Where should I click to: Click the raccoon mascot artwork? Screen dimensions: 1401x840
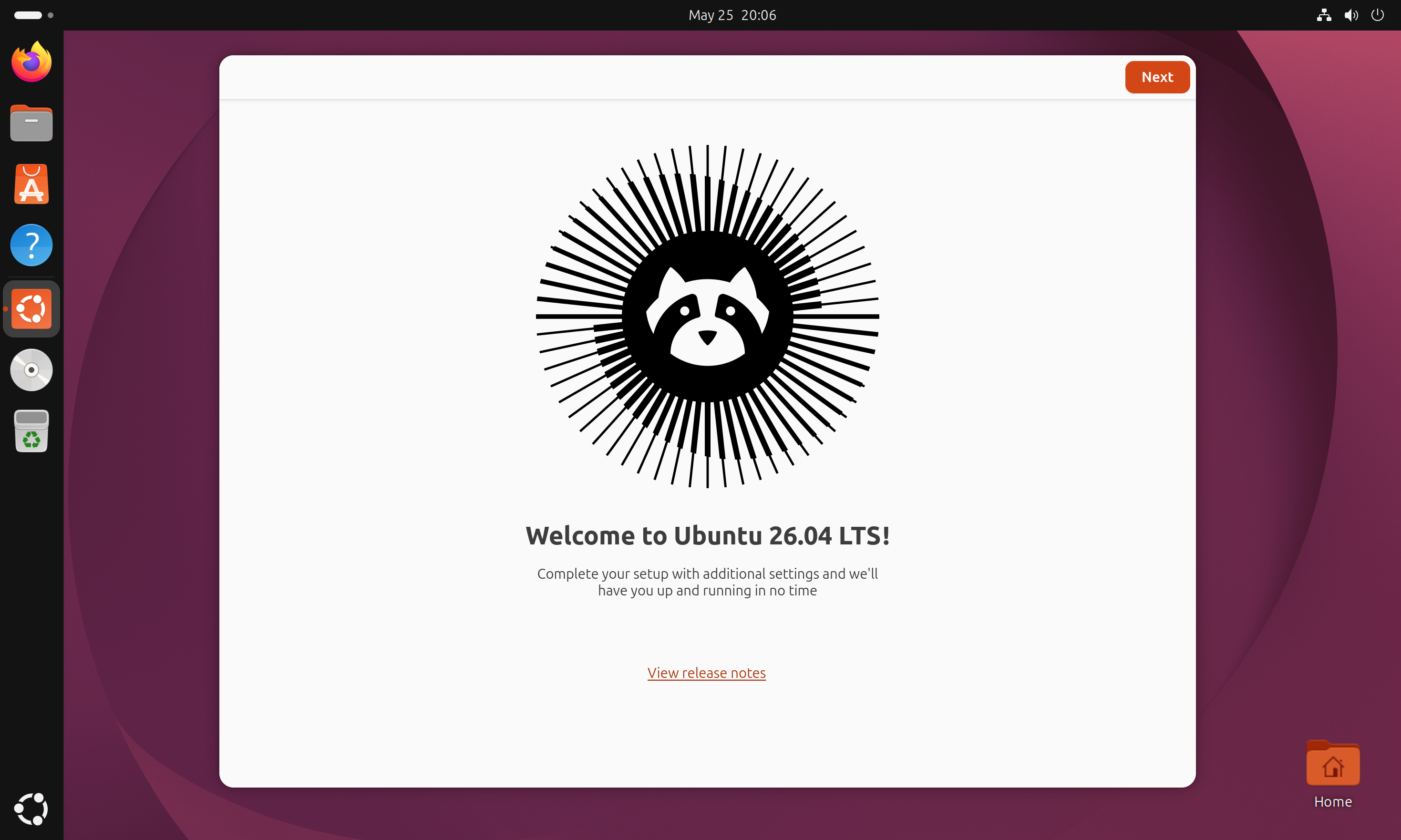click(x=707, y=317)
